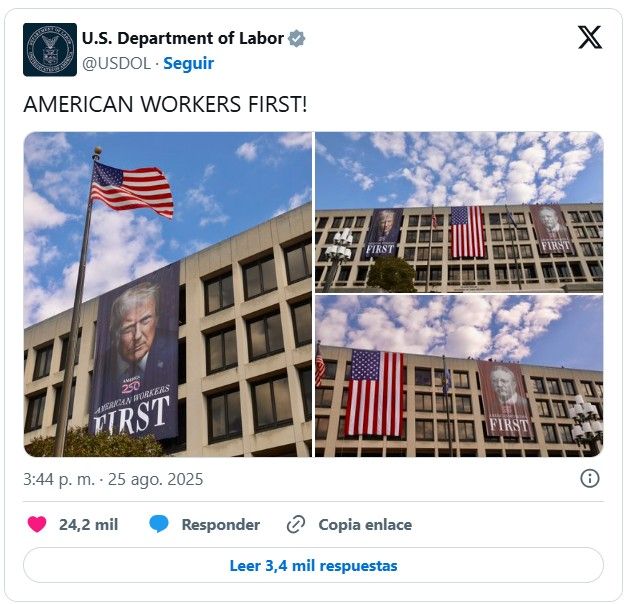Image resolution: width=630 pixels, height=604 pixels.
Task: Click the Responder label
Action: (221, 524)
